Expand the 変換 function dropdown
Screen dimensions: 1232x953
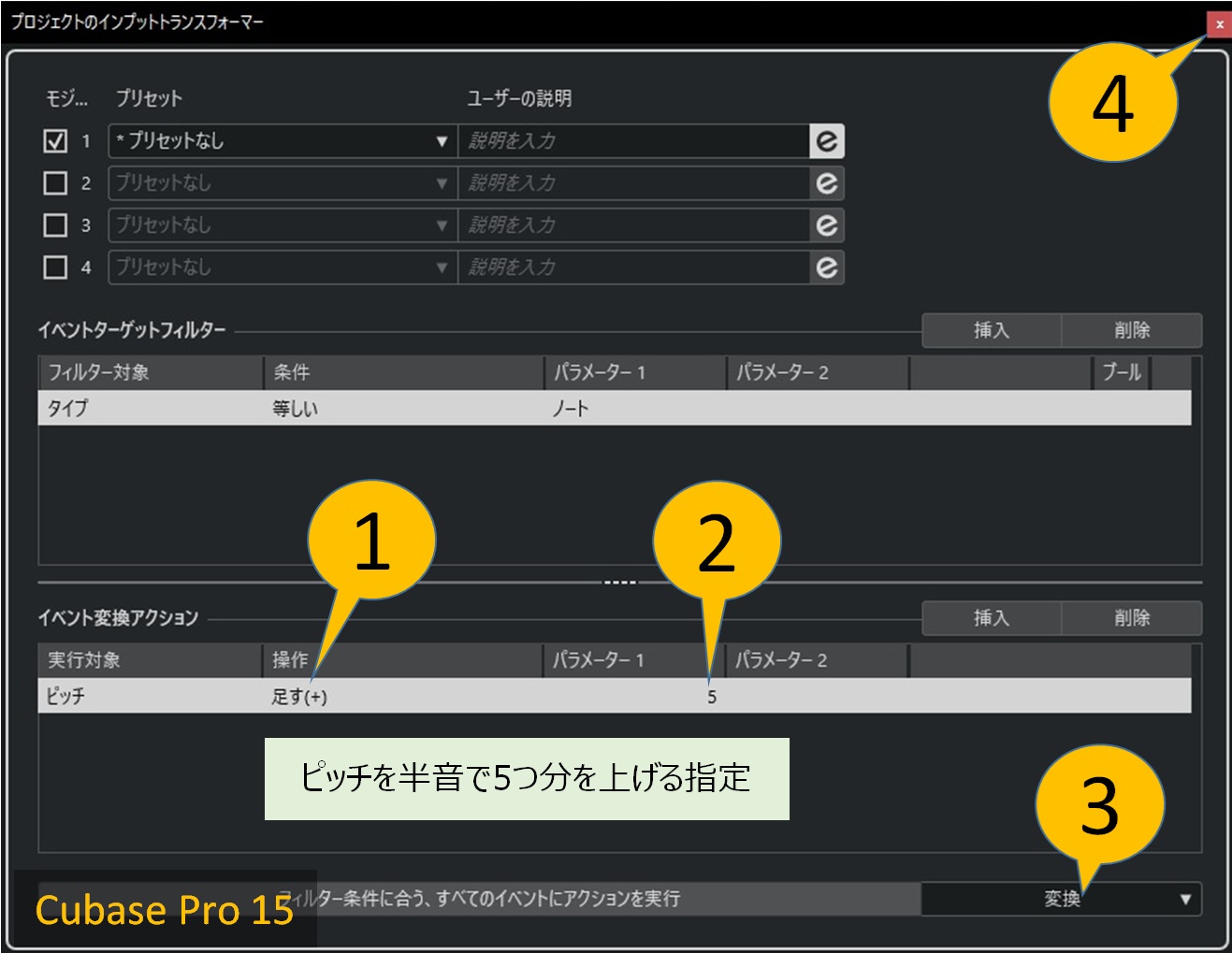tap(1184, 900)
